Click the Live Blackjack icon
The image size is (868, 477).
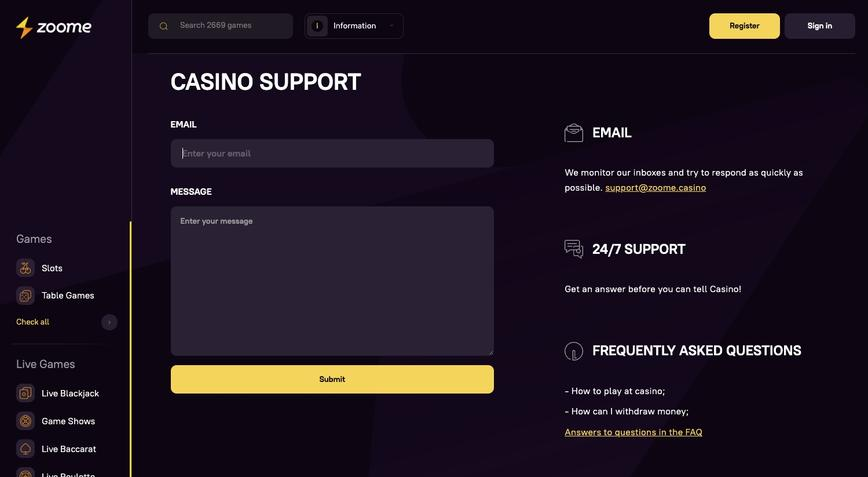[25, 393]
